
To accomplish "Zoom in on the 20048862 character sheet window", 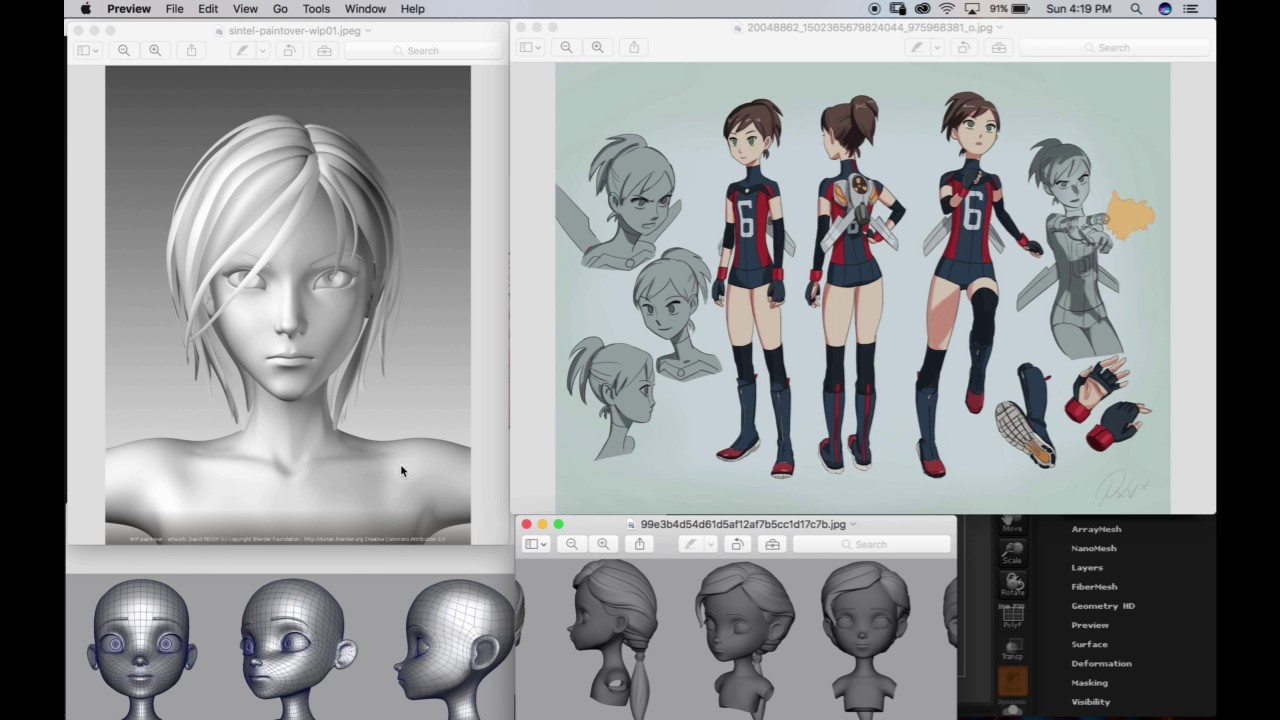I will (x=598, y=47).
